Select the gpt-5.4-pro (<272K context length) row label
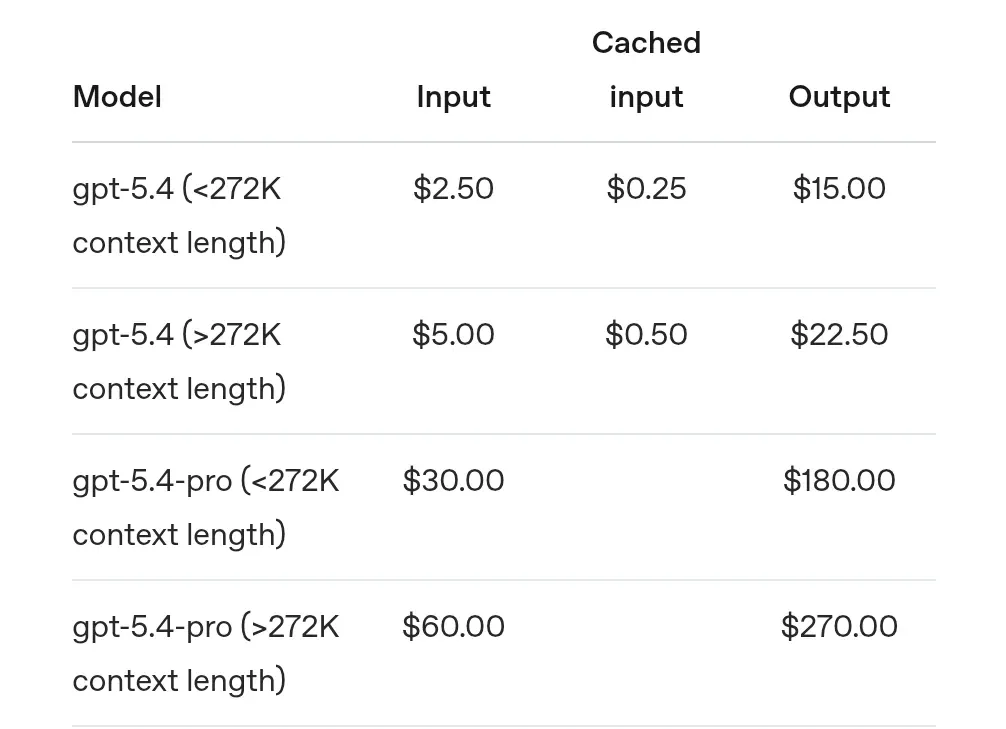1006x729 pixels. [x=205, y=507]
